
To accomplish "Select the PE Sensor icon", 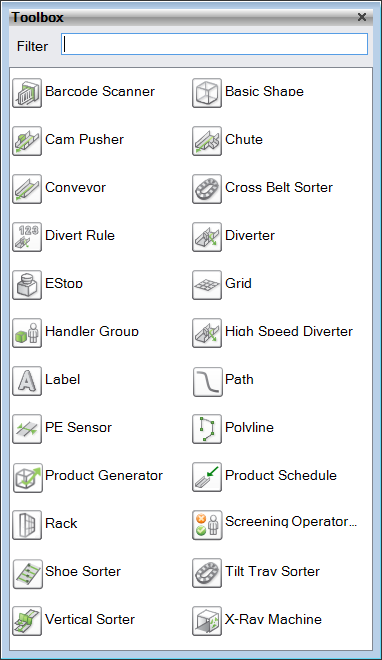I will pos(27,428).
